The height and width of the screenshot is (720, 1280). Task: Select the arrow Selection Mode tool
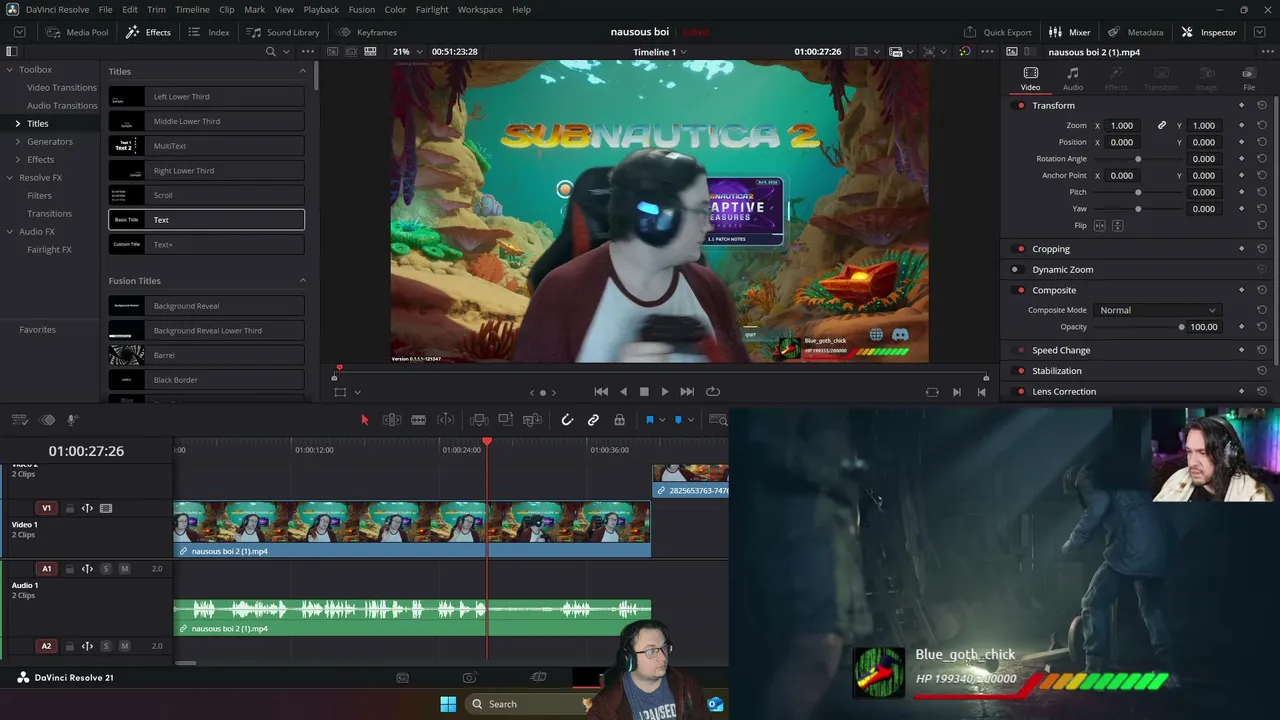click(x=364, y=420)
